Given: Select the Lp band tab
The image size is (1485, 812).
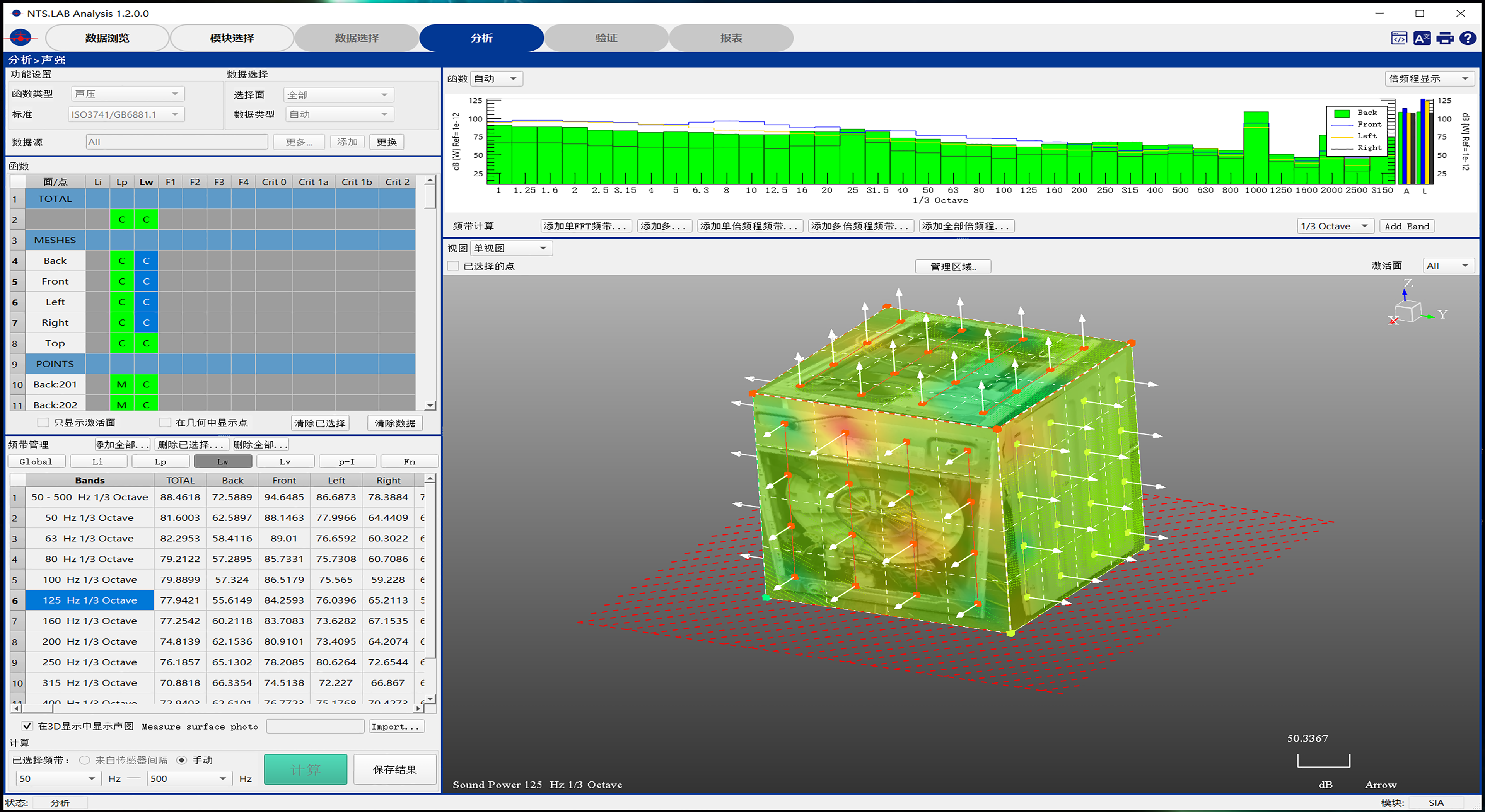Looking at the screenshot, I should point(160,462).
